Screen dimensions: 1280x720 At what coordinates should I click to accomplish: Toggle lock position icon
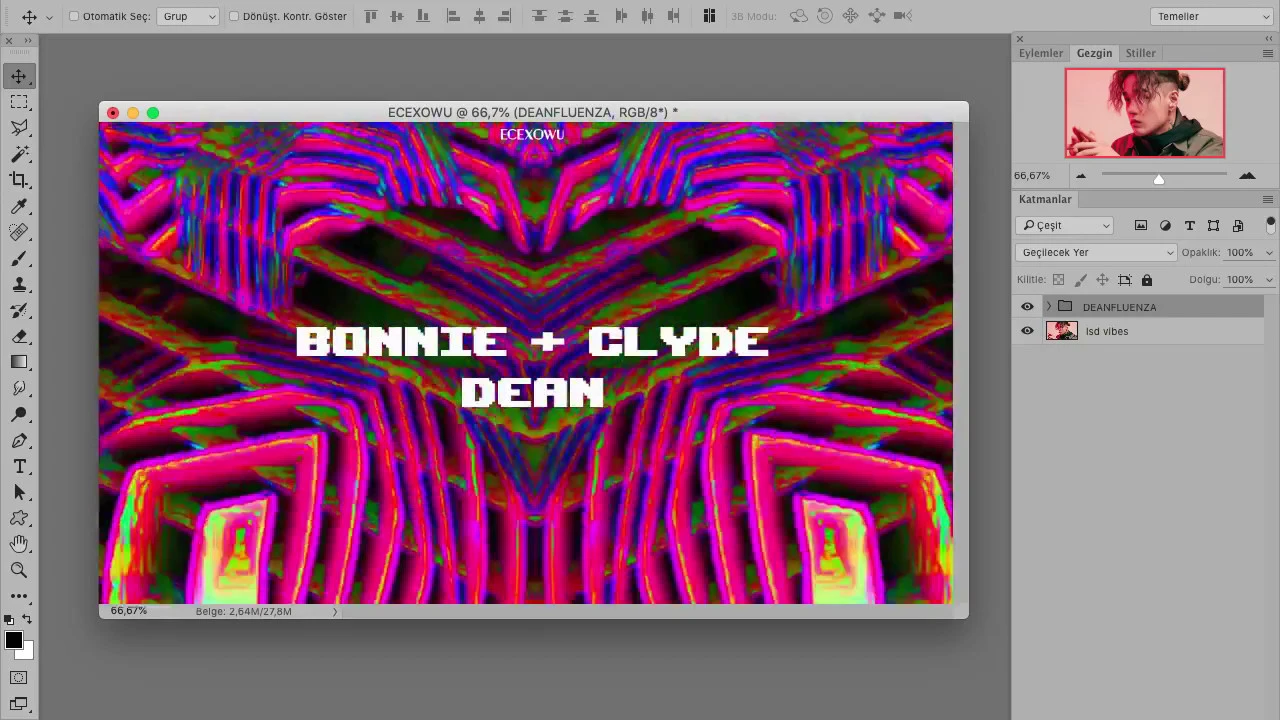pyautogui.click(x=1102, y=280)
